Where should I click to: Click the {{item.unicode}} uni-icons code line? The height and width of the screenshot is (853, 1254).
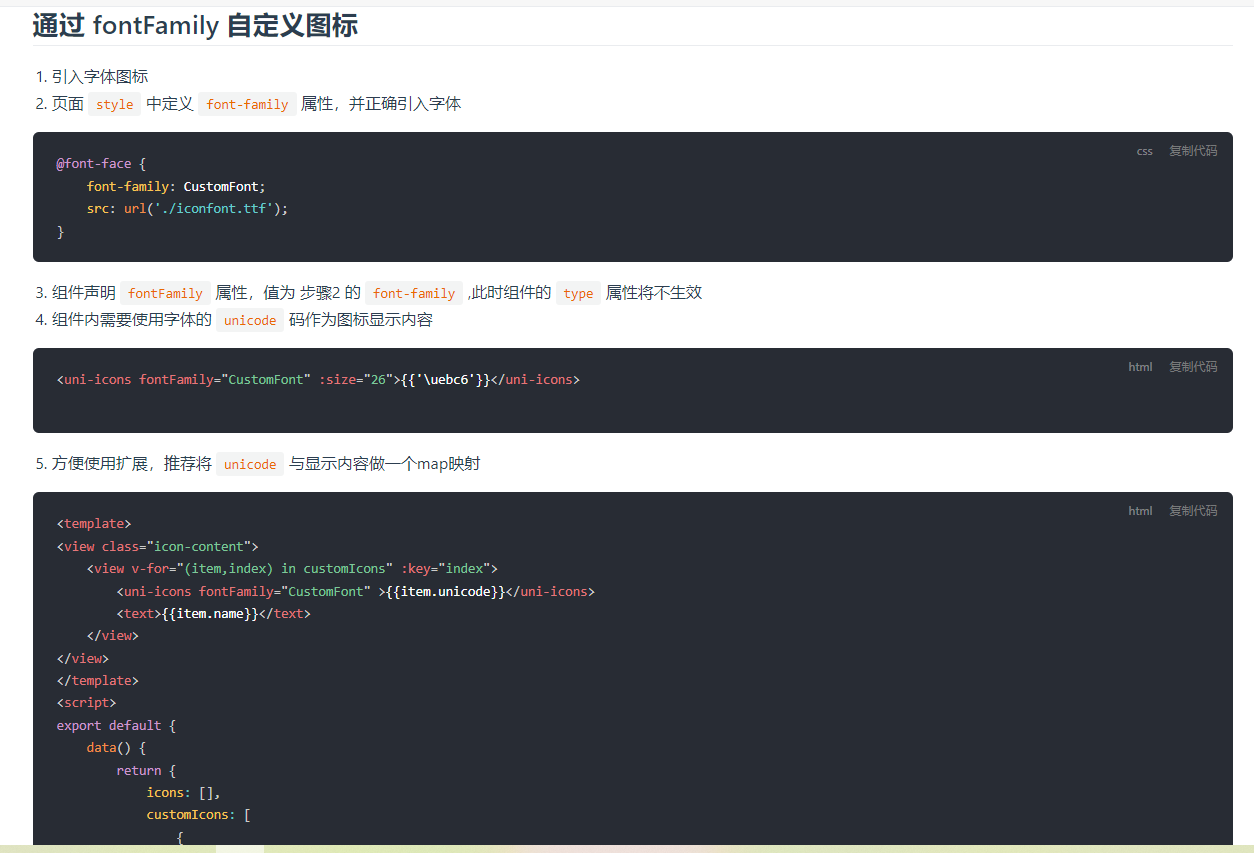[356, 592]
